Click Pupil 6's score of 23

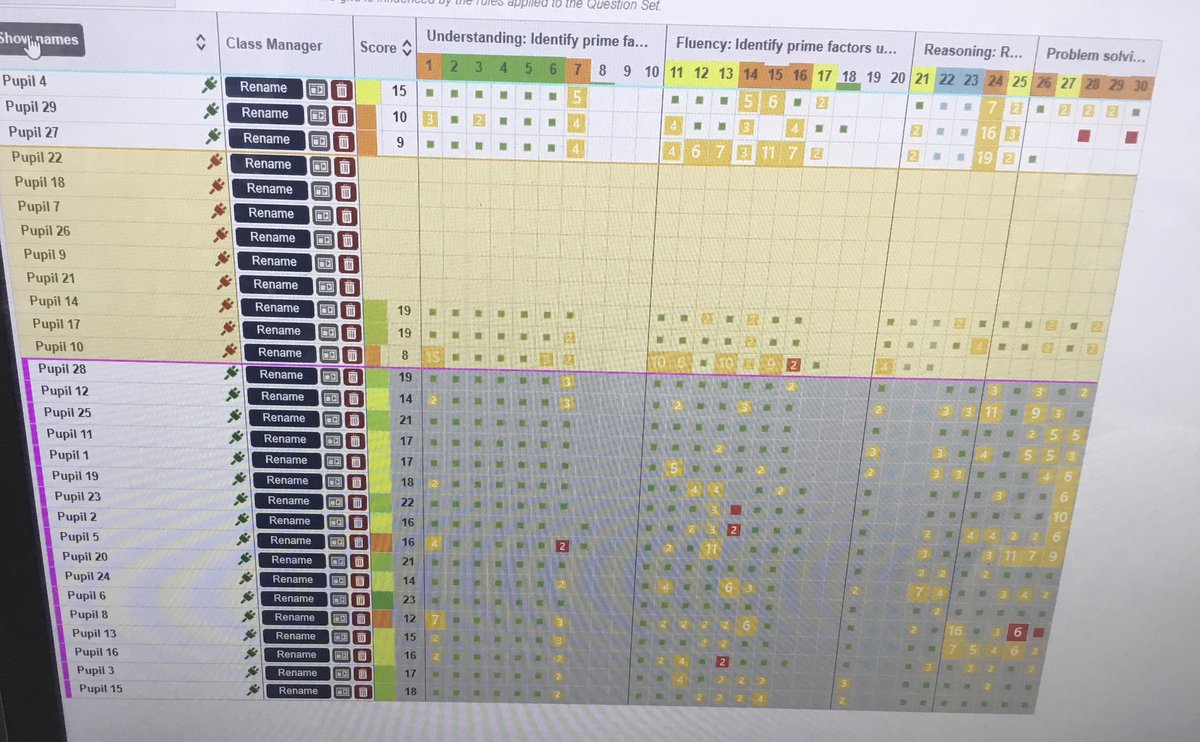pyautogui.click(x=407, y=598)
